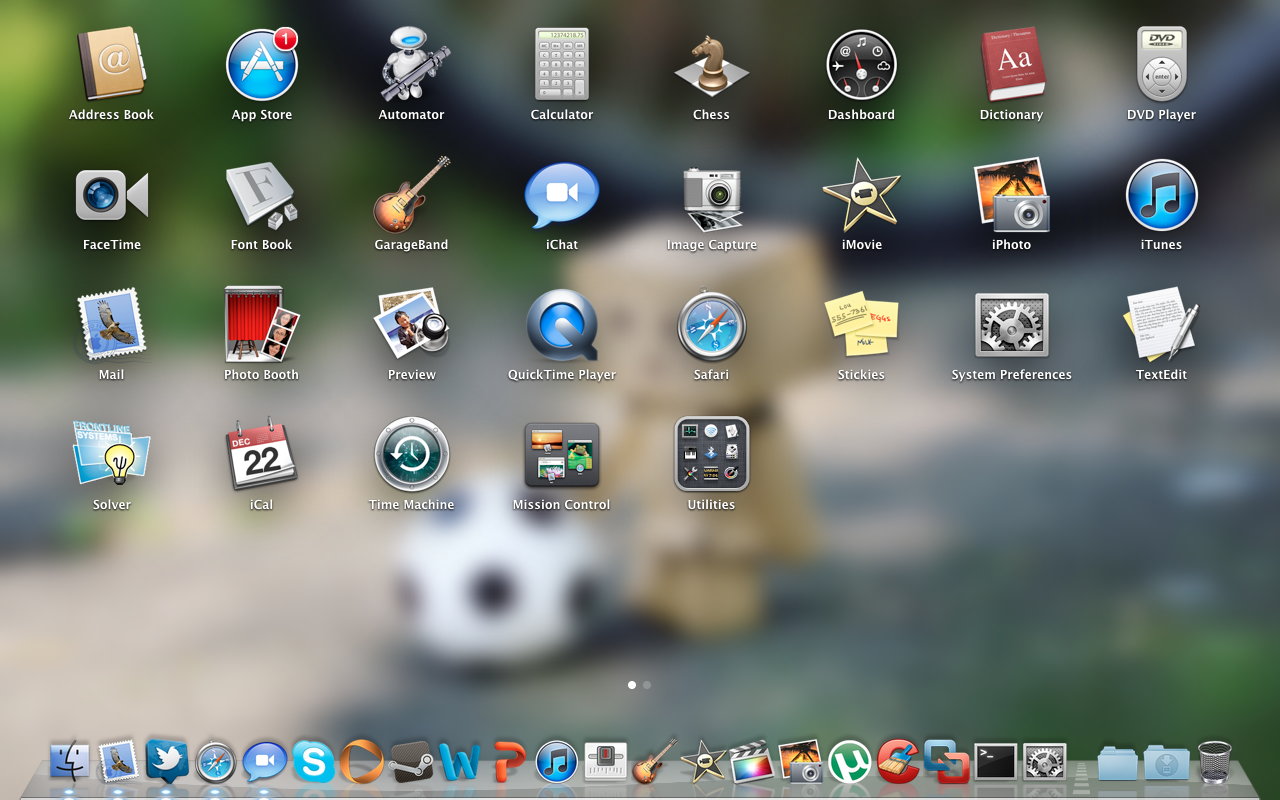Open iMovie in the Launchpad grid

[x=862, y=195]
